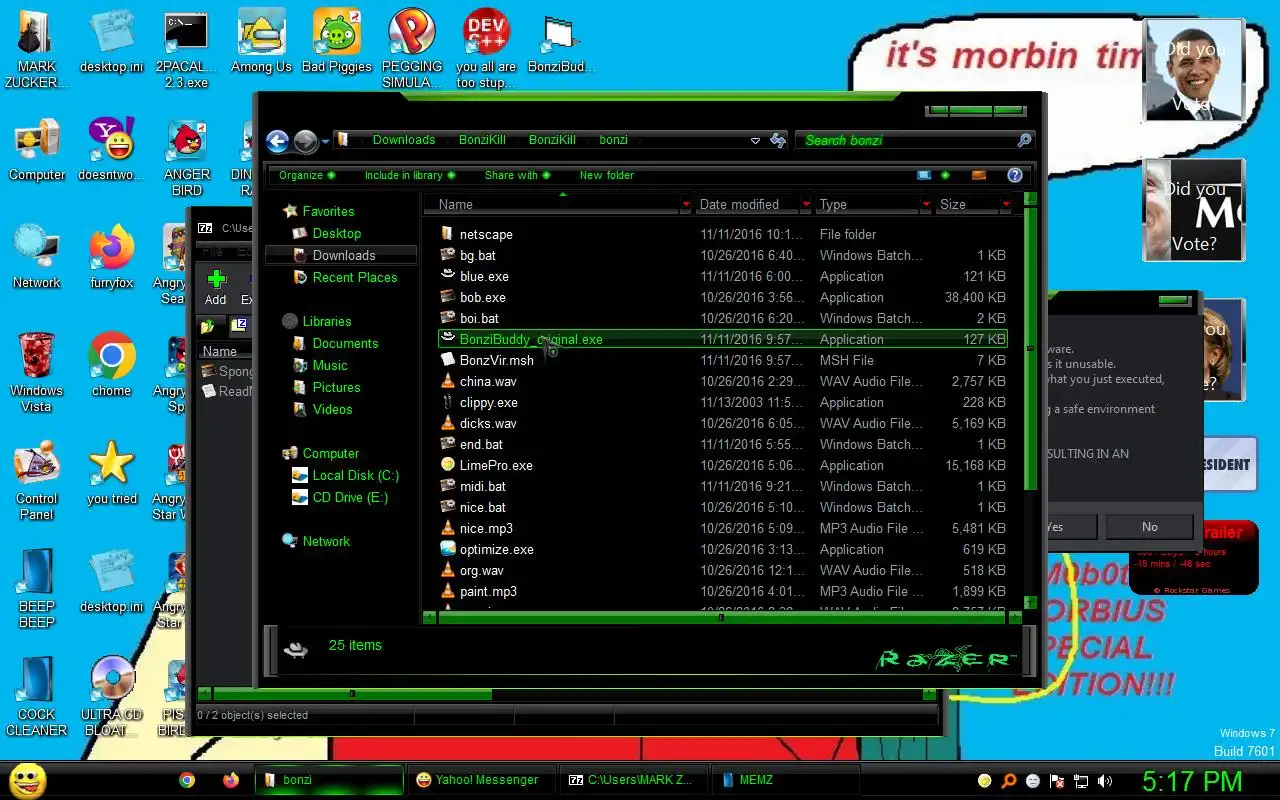This screenshot has height=800, width=1280.
Task: Expand address bar history dropdown arrow
Action: (755, 141)
